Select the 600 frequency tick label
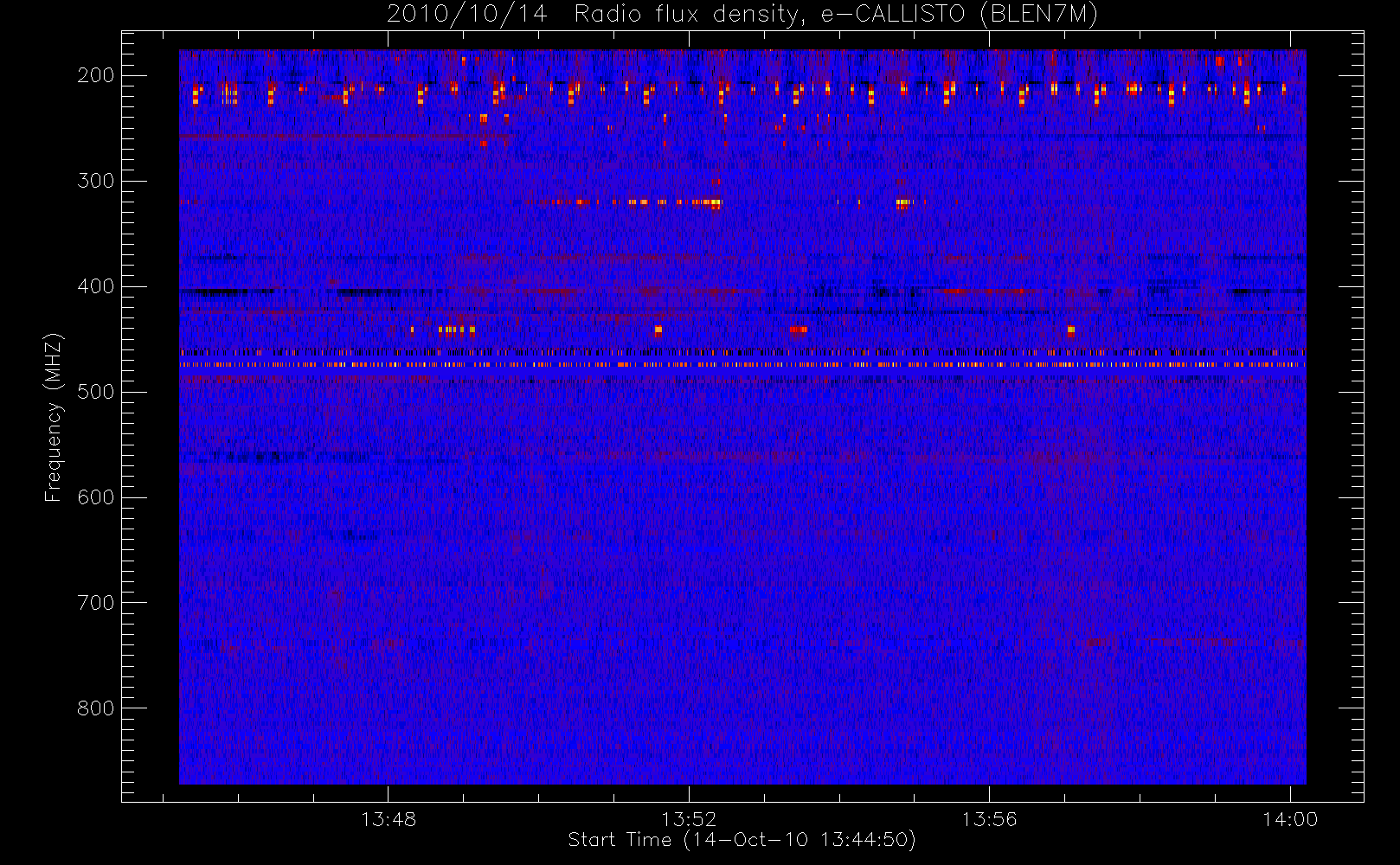1400x865 pixels. click(x=95, y=497)
